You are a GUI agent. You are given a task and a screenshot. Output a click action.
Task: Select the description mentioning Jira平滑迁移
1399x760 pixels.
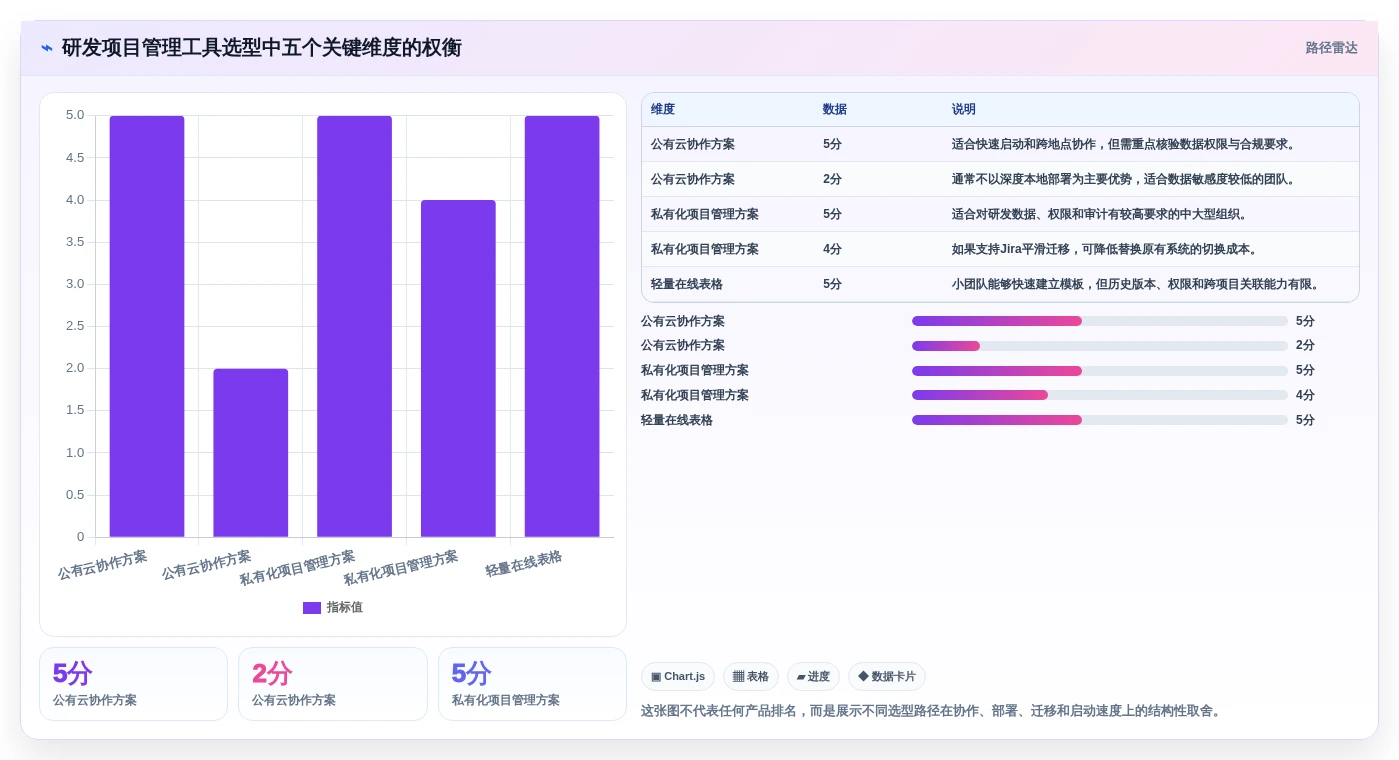(1106, 249)
